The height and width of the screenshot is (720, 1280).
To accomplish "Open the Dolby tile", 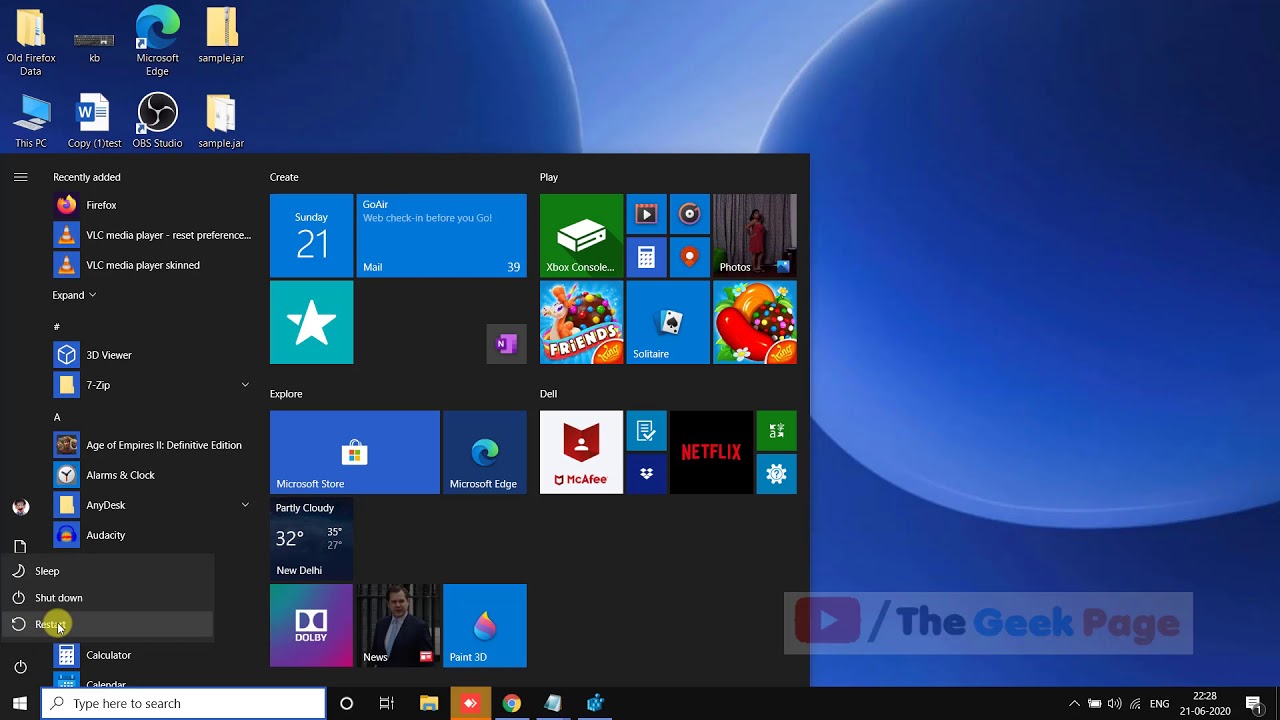I will coord(311,625).
